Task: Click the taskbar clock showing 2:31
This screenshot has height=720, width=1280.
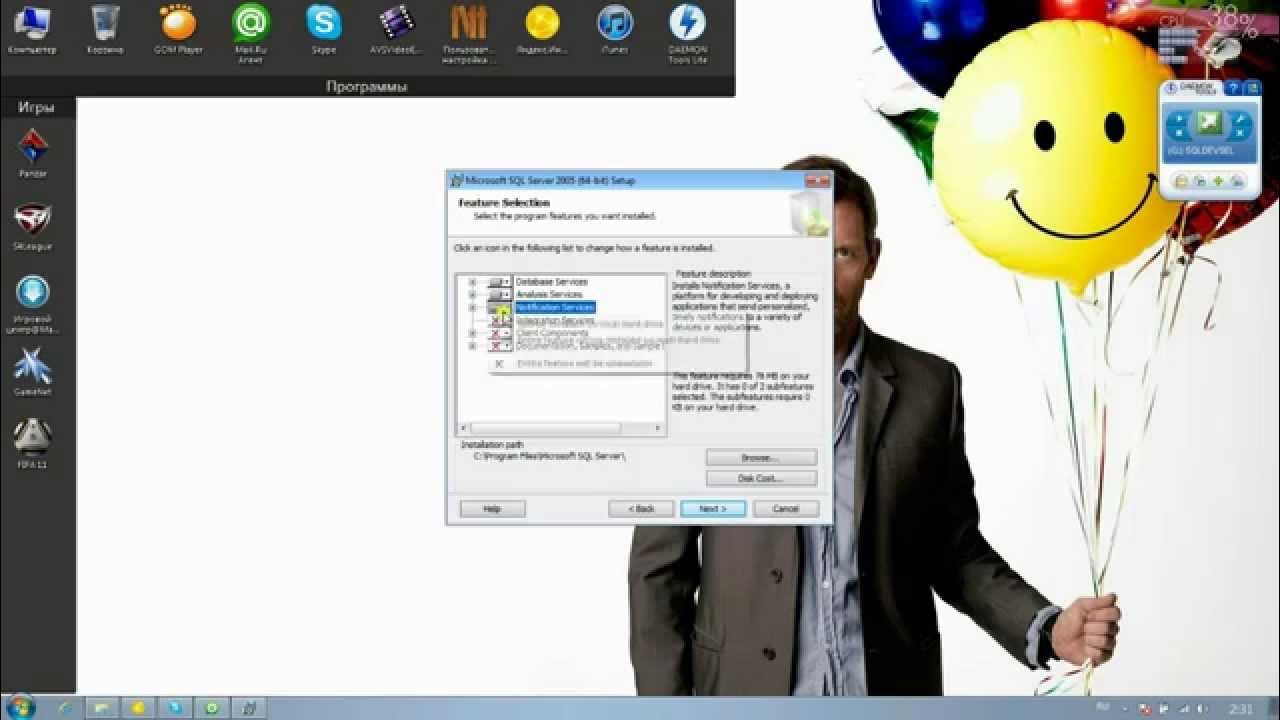Action: (x=1241, y=709)
